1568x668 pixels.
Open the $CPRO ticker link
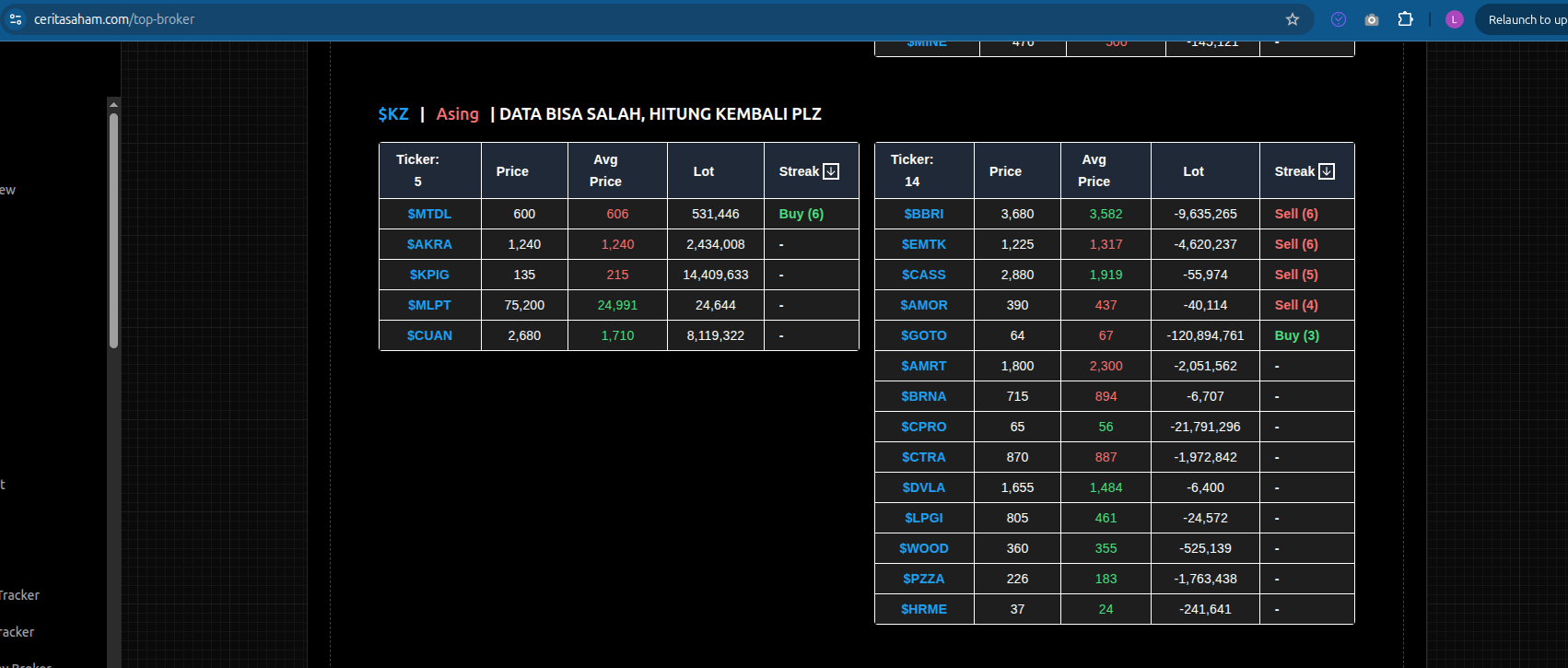pos(924,427)
